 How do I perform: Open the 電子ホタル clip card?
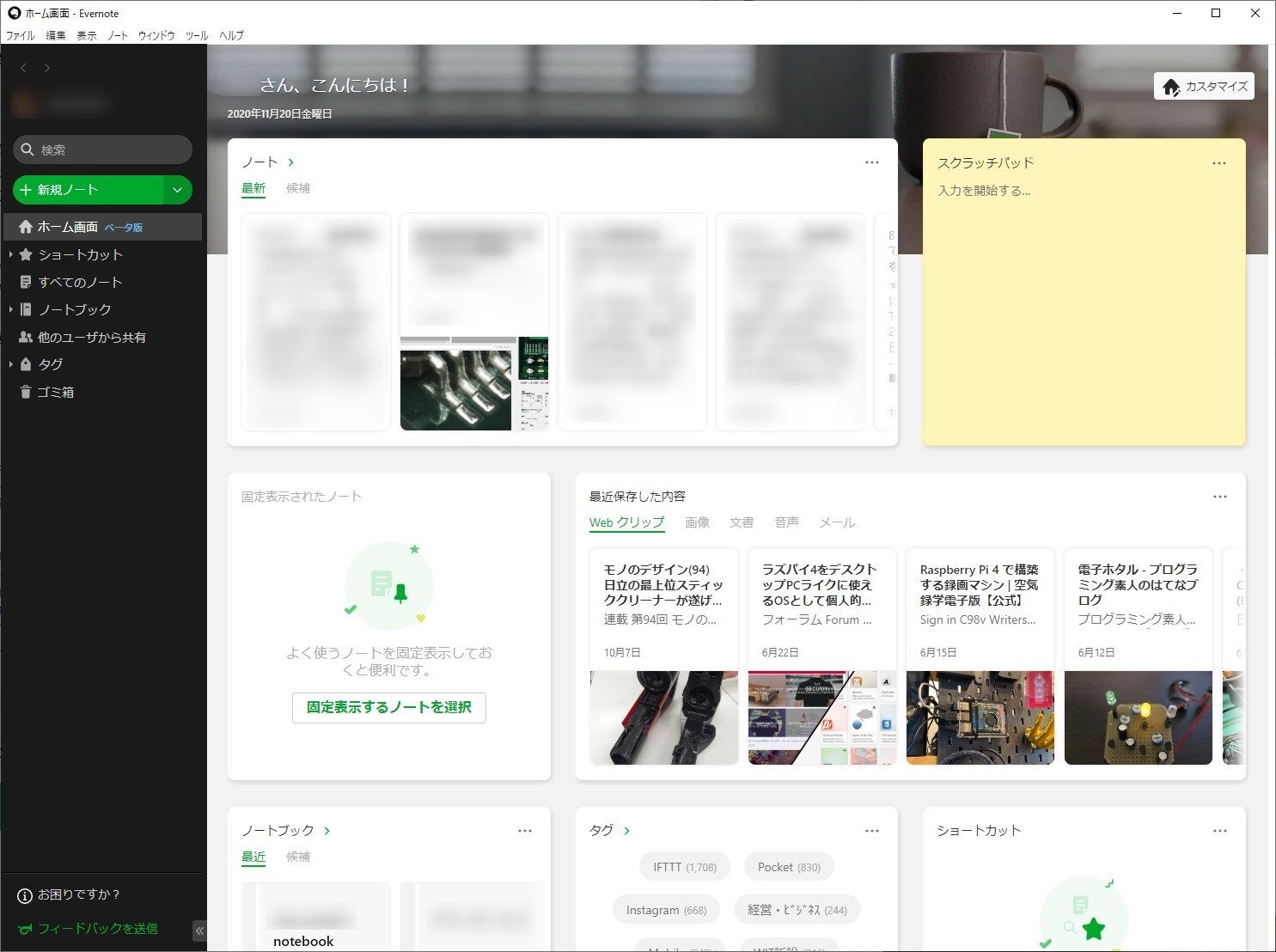click(1138, 656)
